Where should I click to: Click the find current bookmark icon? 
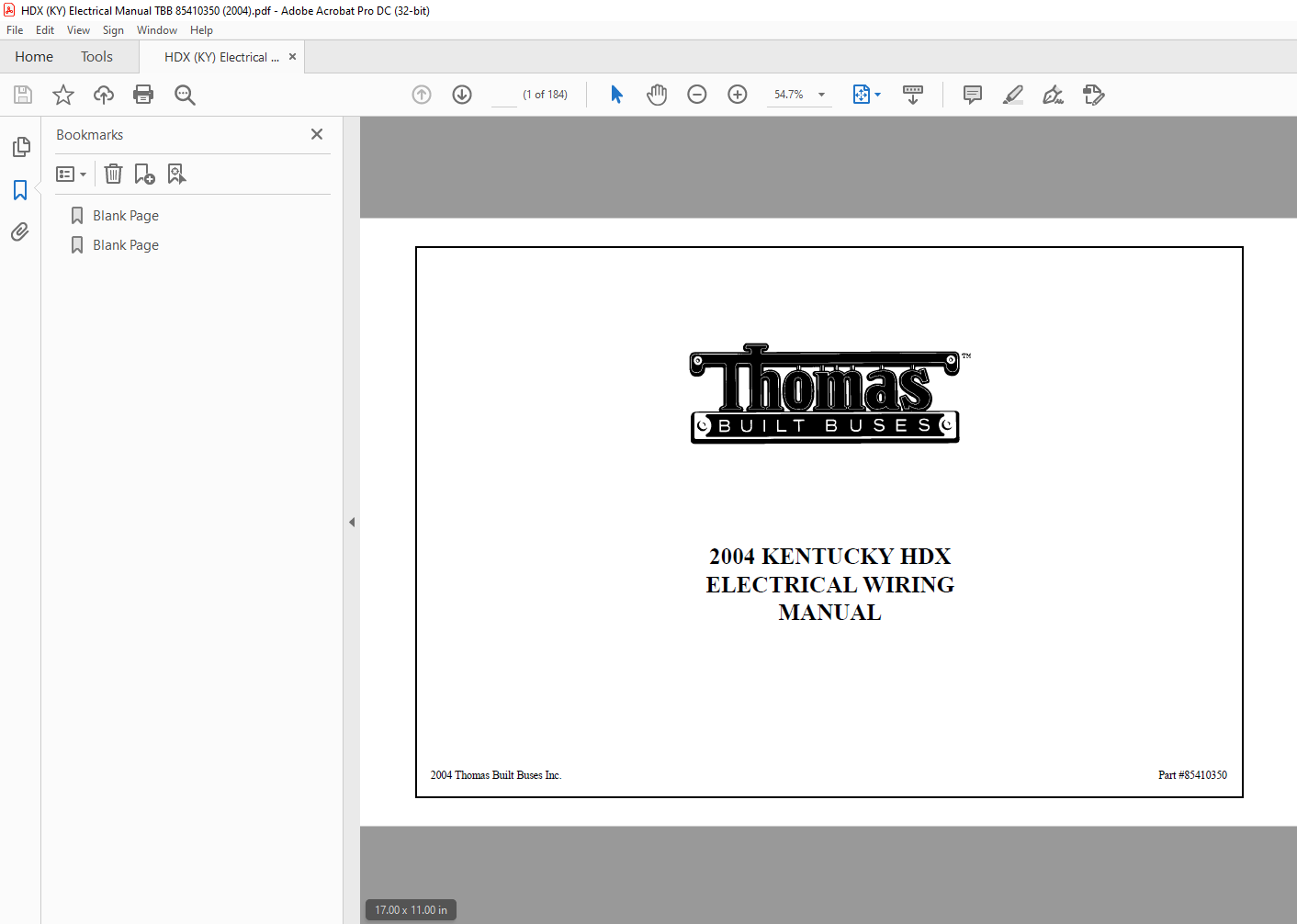tap(176, 174)
